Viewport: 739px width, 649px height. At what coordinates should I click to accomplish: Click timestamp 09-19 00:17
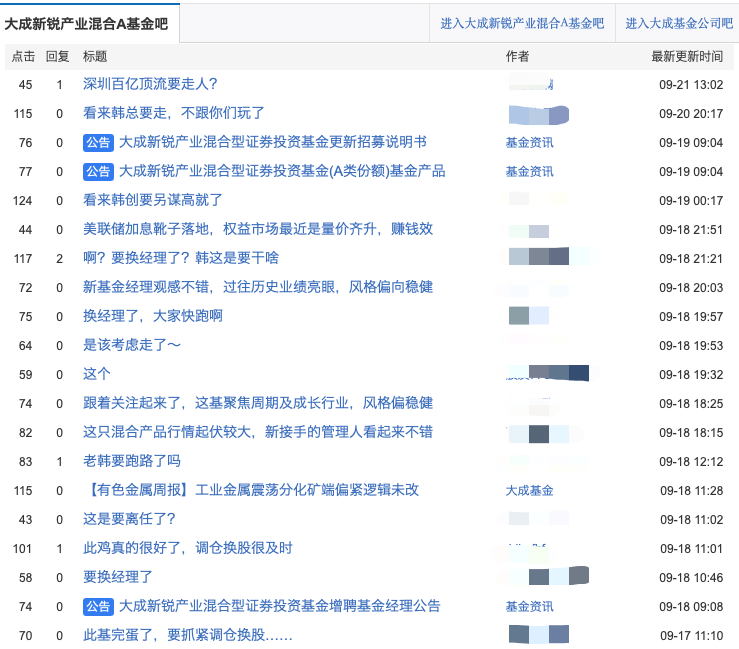coord(691,201)
